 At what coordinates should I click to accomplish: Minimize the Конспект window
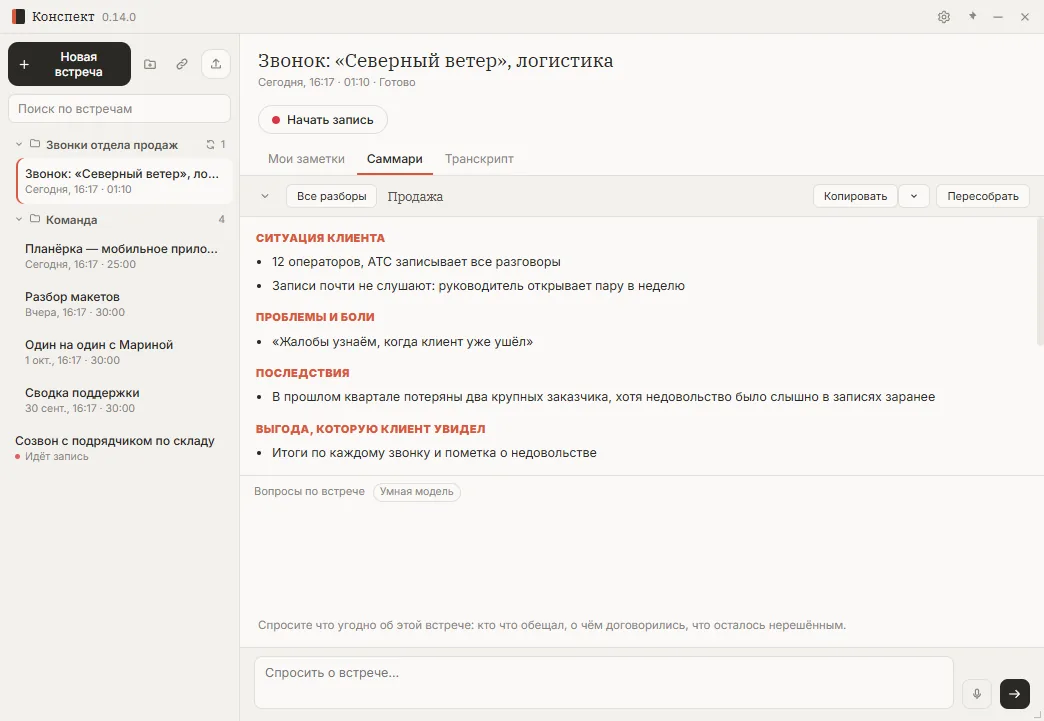tap(998, 17)
